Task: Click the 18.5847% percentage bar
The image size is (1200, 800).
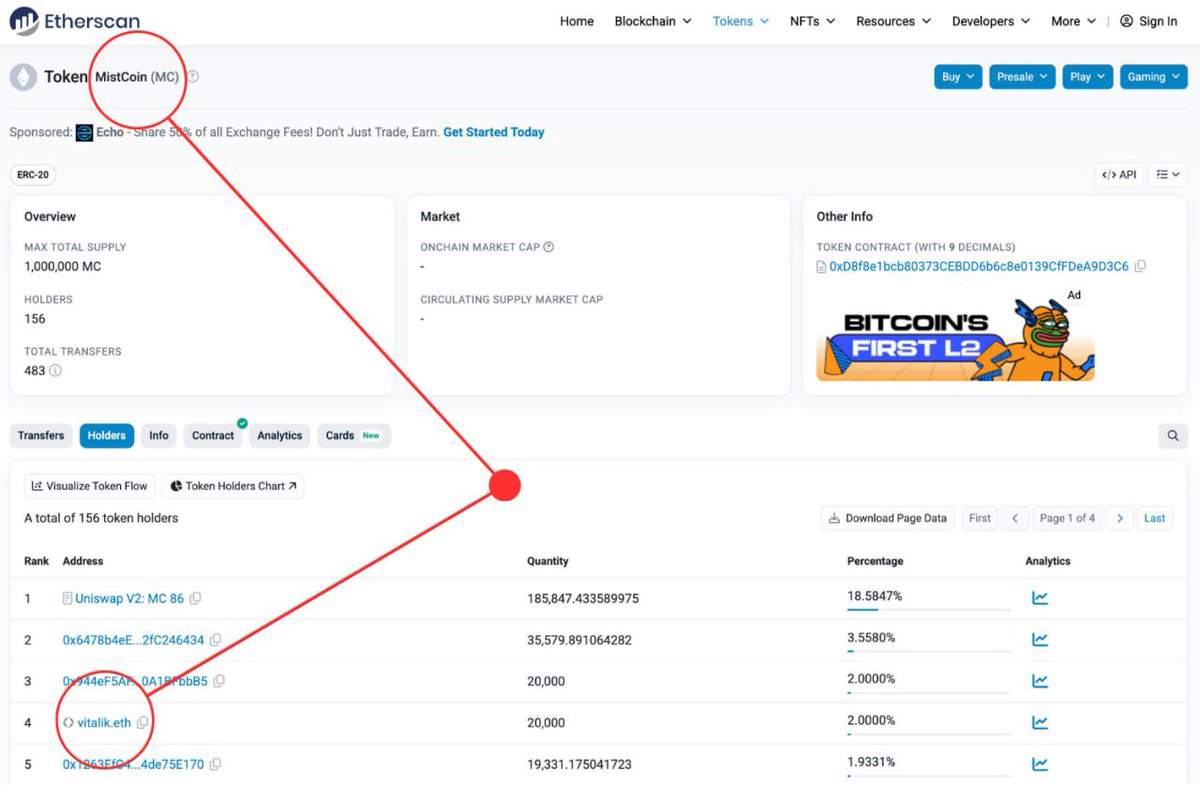Action: [929, 609]
